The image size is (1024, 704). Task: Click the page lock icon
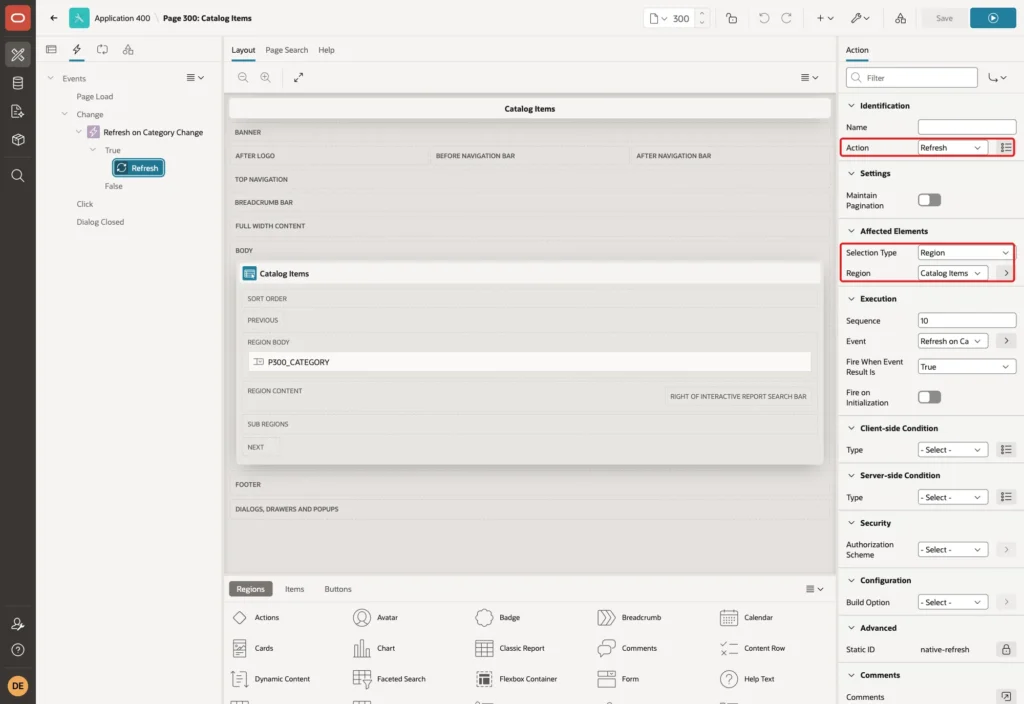731,18
